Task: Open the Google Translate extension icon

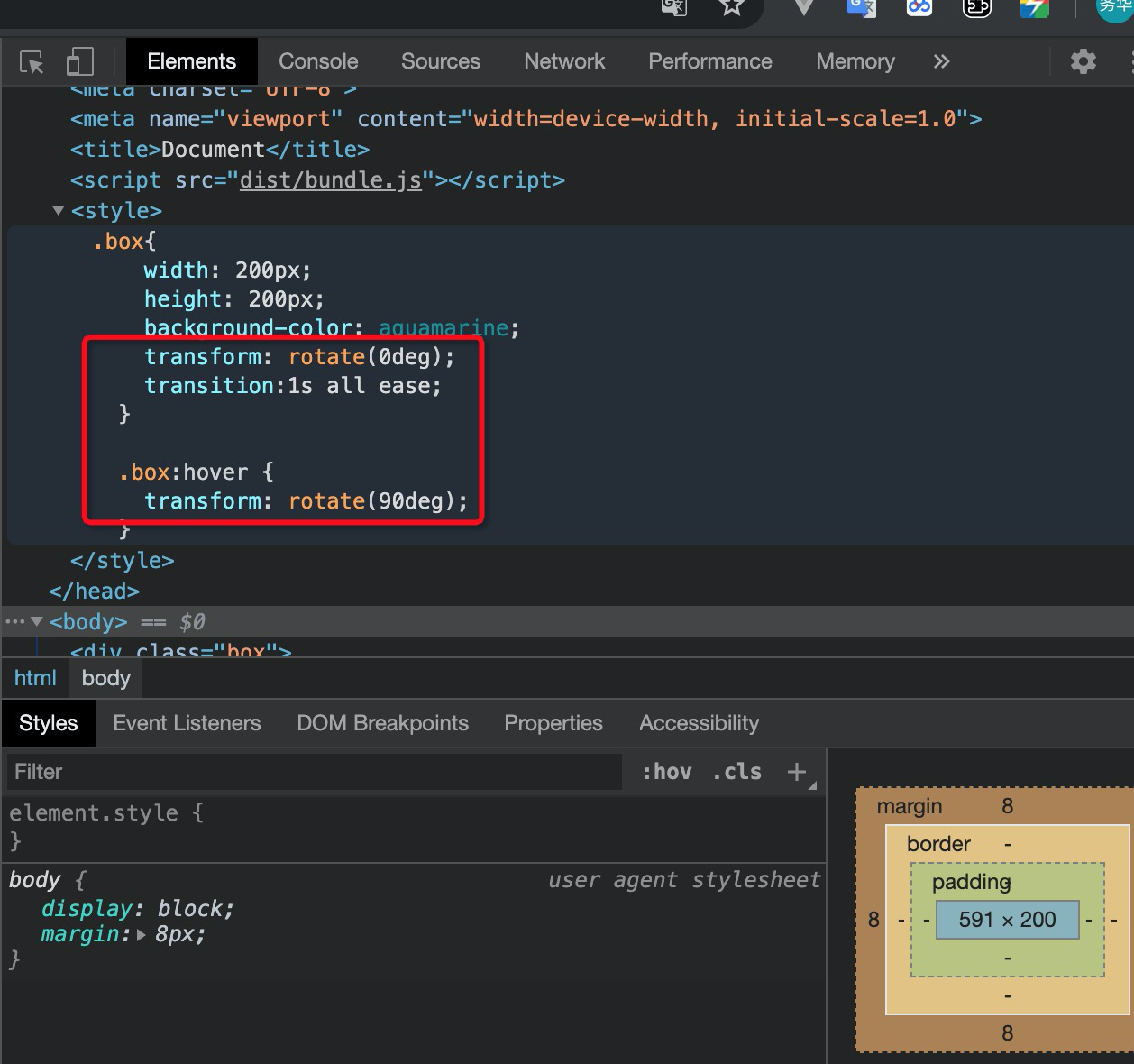Action: point(861,7)
